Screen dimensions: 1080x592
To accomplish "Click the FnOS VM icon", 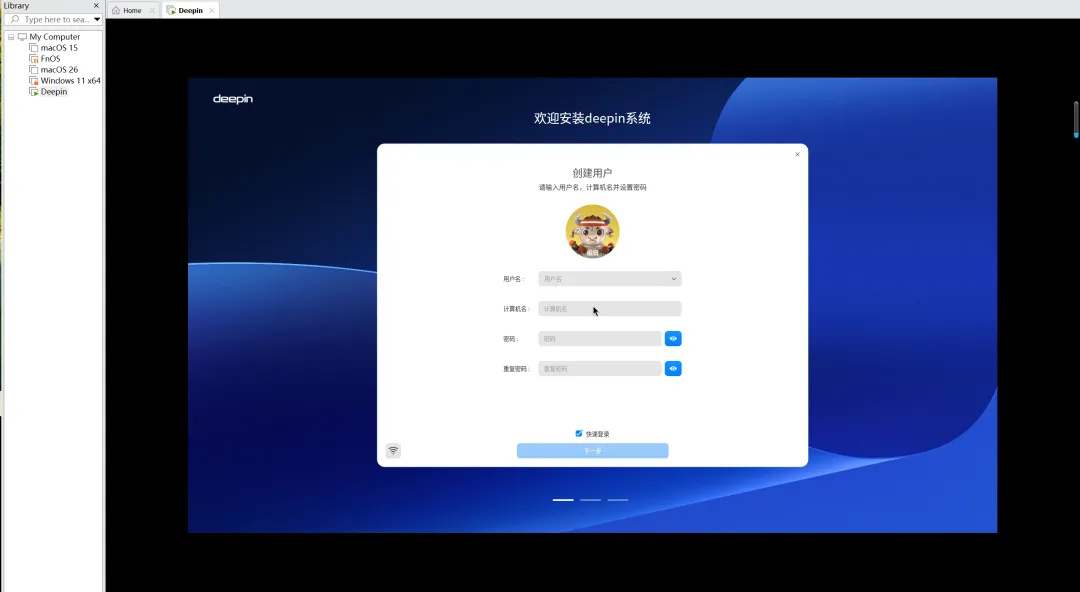I will 34,59.
